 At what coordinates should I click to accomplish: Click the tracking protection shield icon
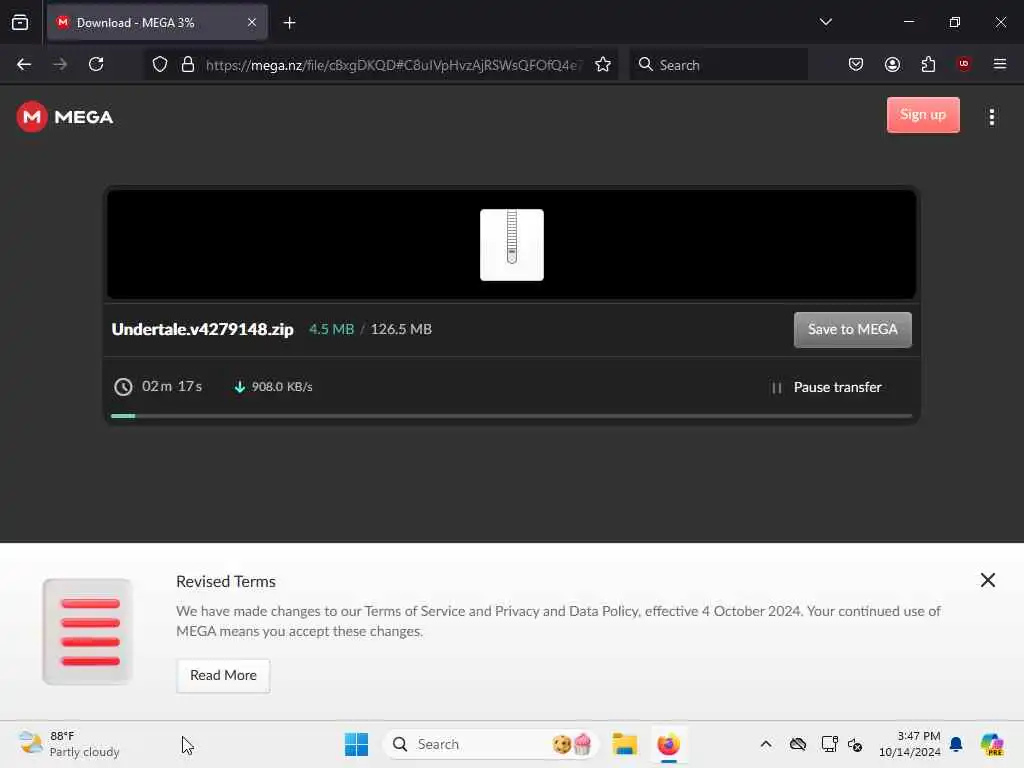[x=160, y=64]
